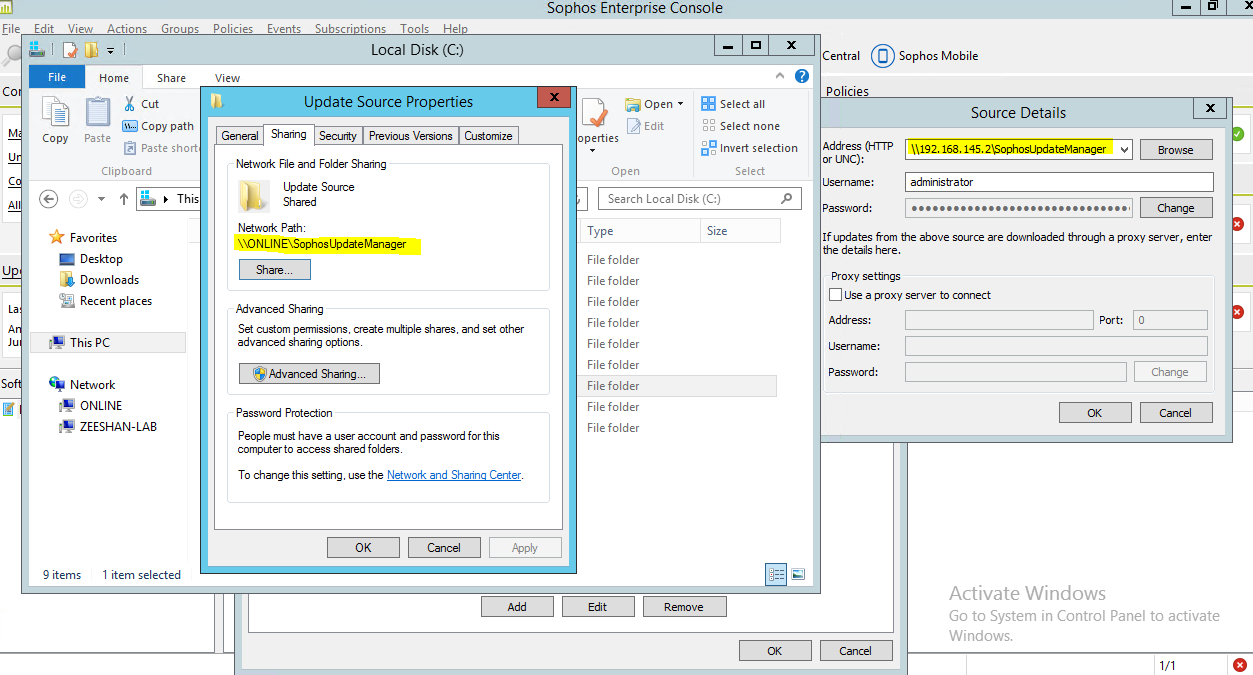This screenshot has width=1253, height=675.
Task: Go back with the Explorer back arrow
Action: tap(49, 199)
